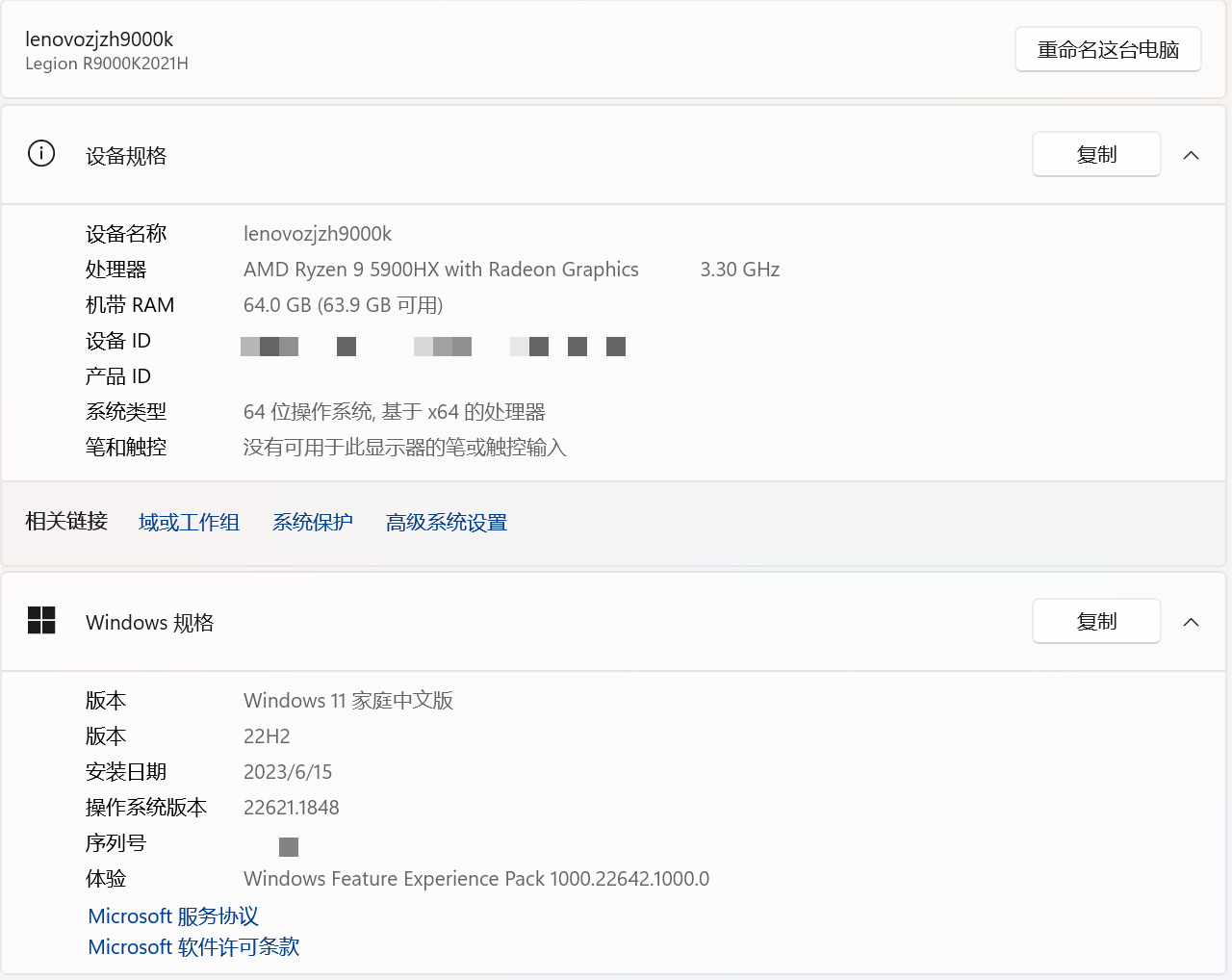
Task: Click the Windows logo icon beside Windows 规格
Action: pos(41,620)
